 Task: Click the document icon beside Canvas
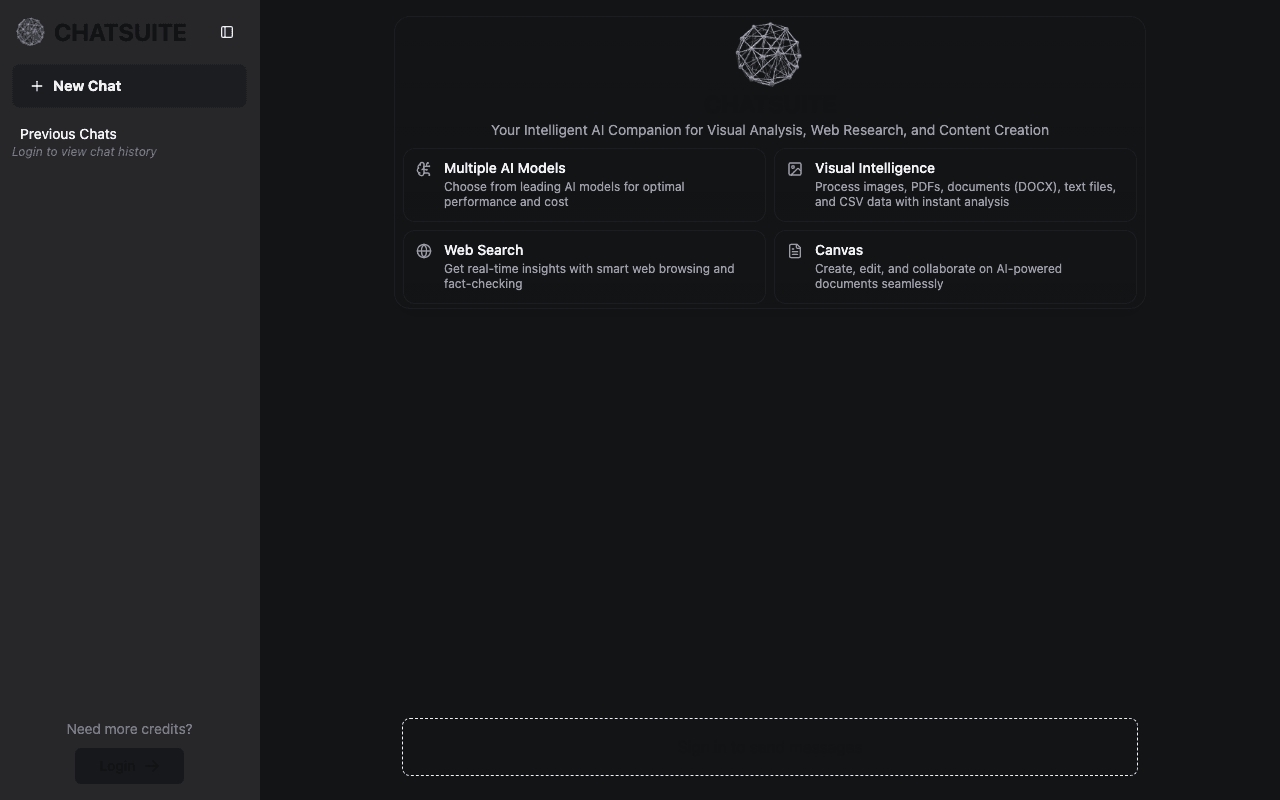click(795, 251)
